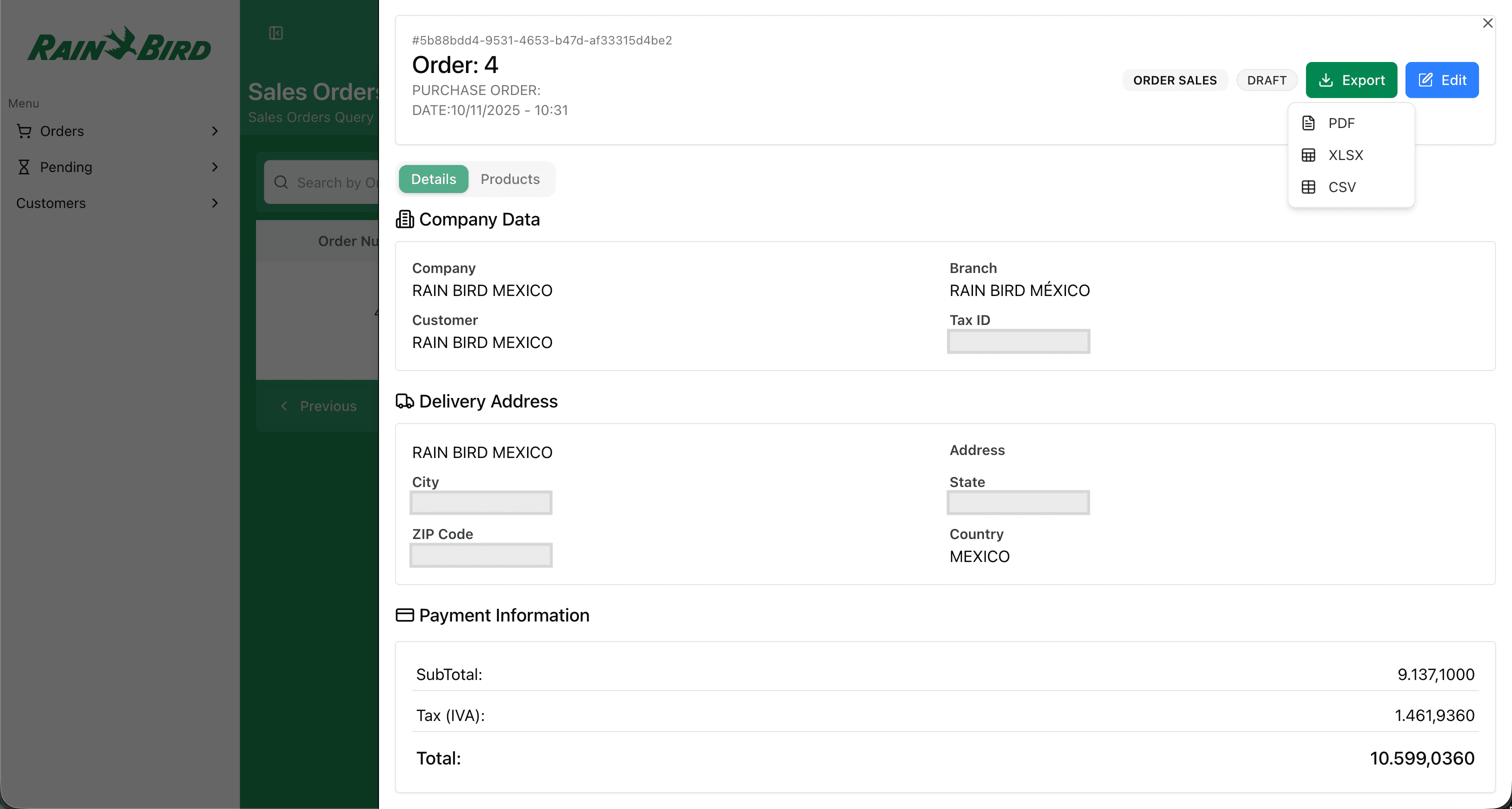Click the DRAFT status badge
This screenshot has width=1512, height=809.
tap(1266, 80)
